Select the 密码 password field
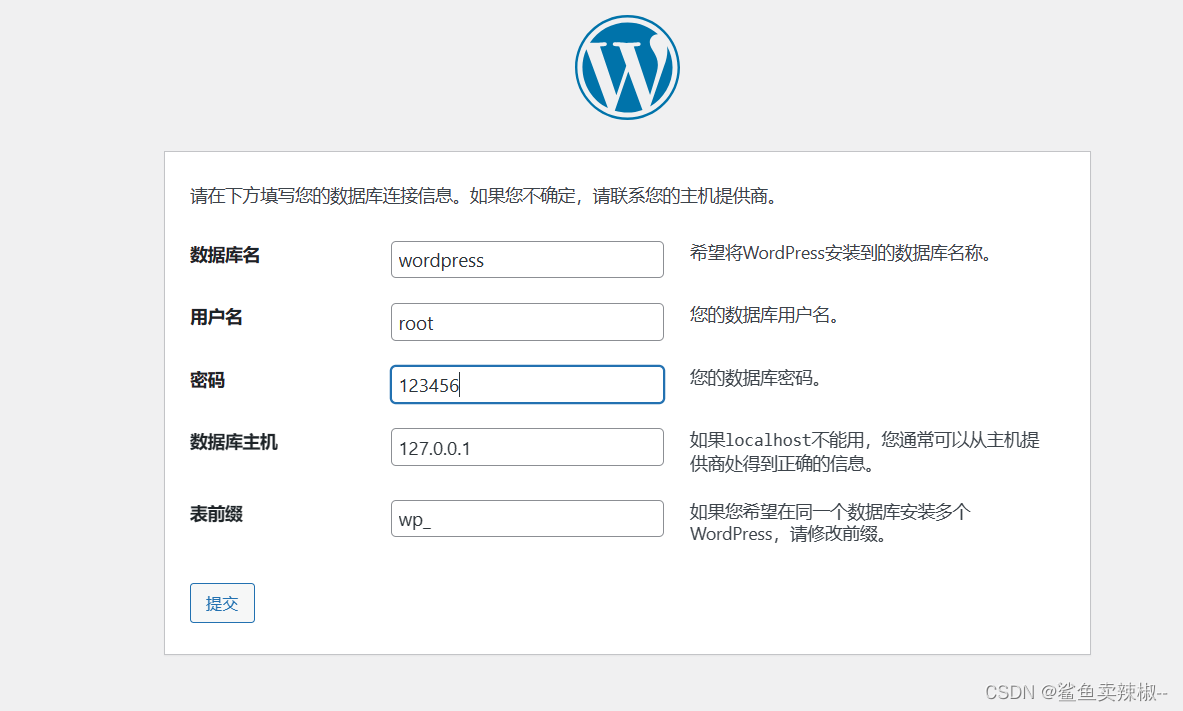The width and height of the screenshot is (1183, 711). (x=527, y=384)
